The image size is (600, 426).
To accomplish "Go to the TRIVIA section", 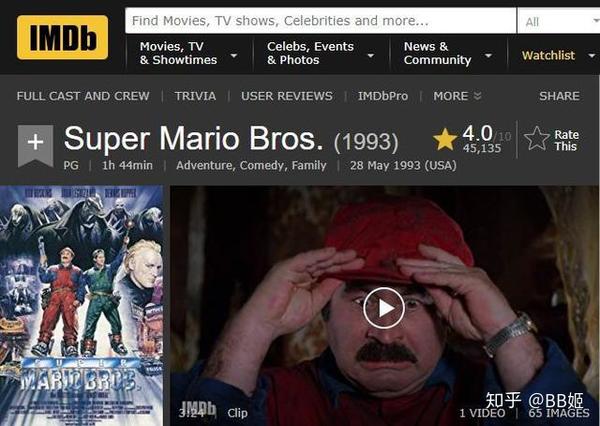I will (195, 96).
